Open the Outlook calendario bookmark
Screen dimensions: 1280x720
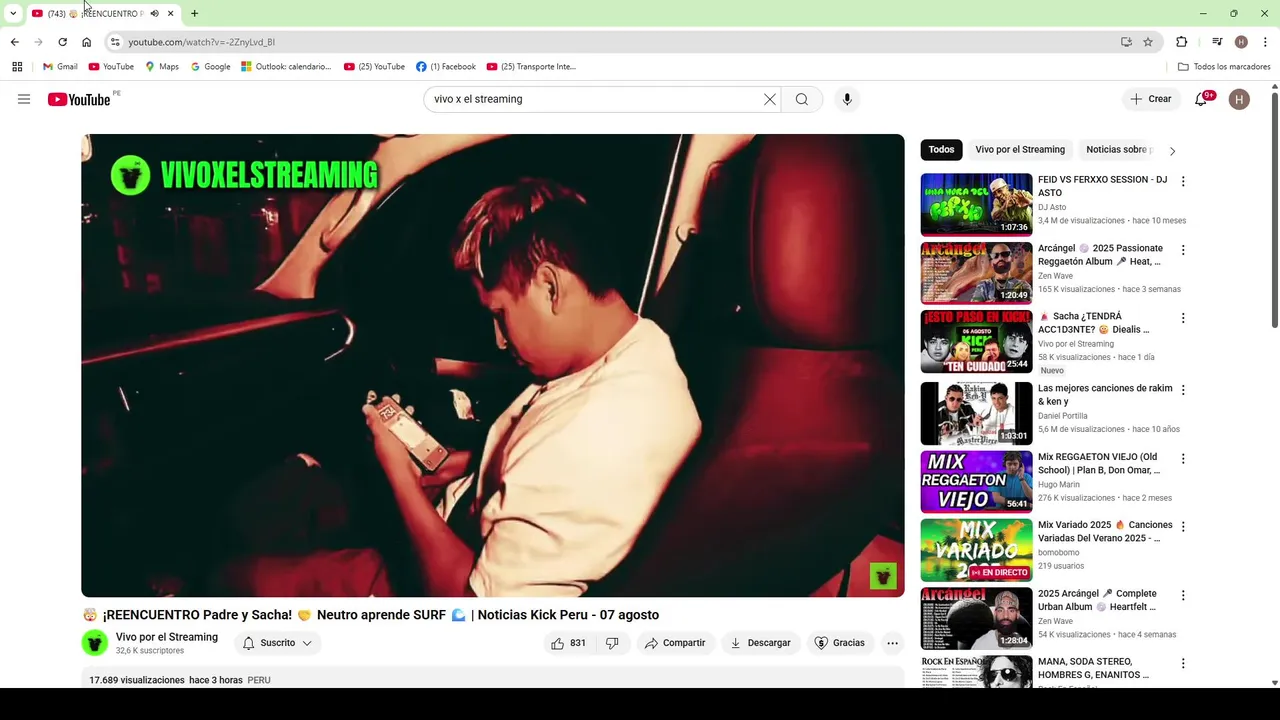[x=286, y=67]
